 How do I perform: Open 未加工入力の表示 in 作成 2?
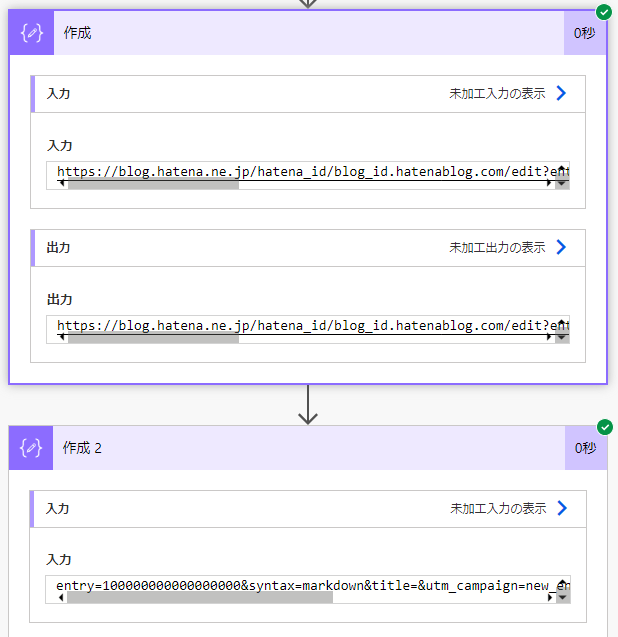point(498,509)
